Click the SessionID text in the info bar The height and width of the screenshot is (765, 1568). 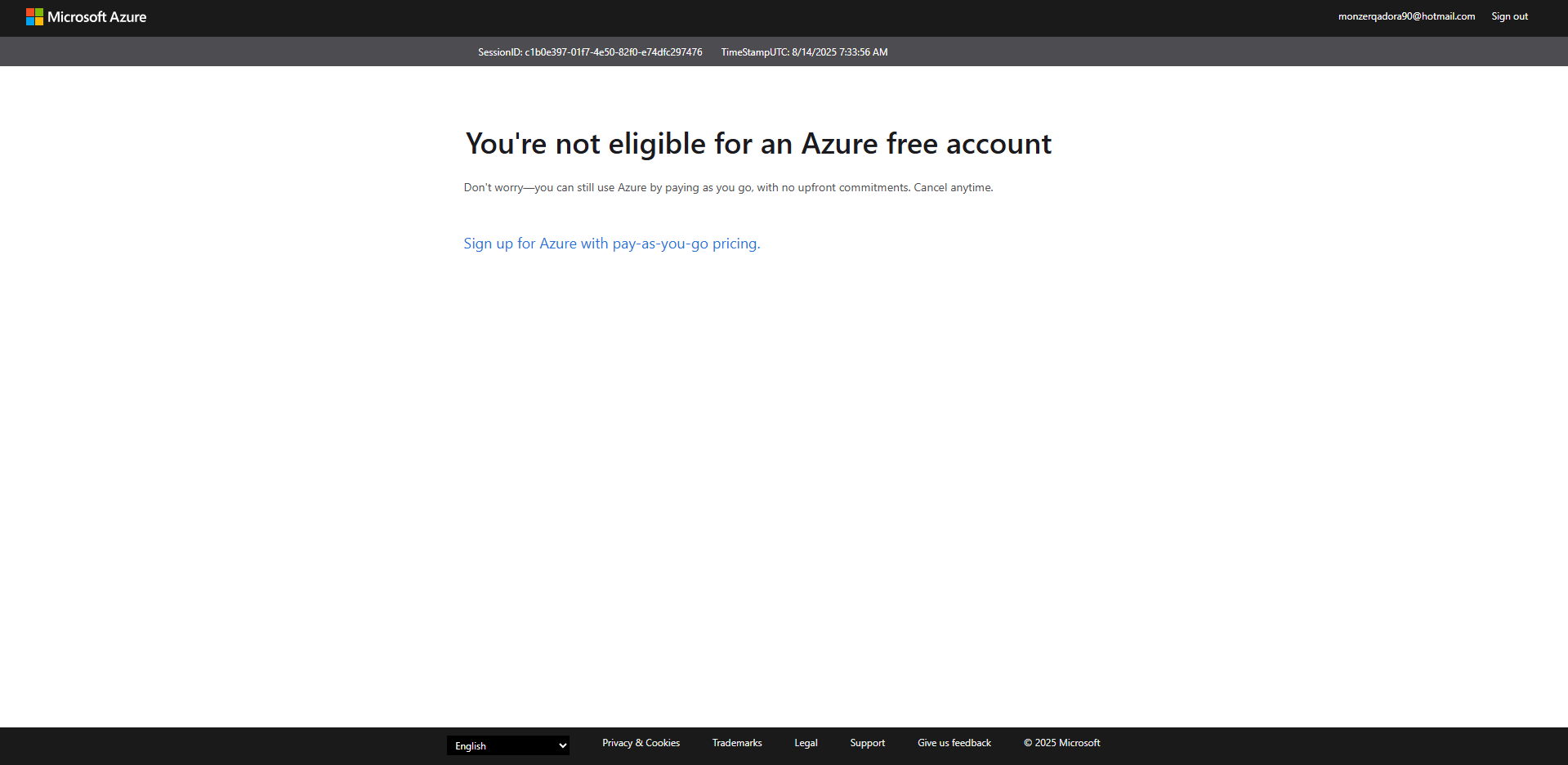589,52
